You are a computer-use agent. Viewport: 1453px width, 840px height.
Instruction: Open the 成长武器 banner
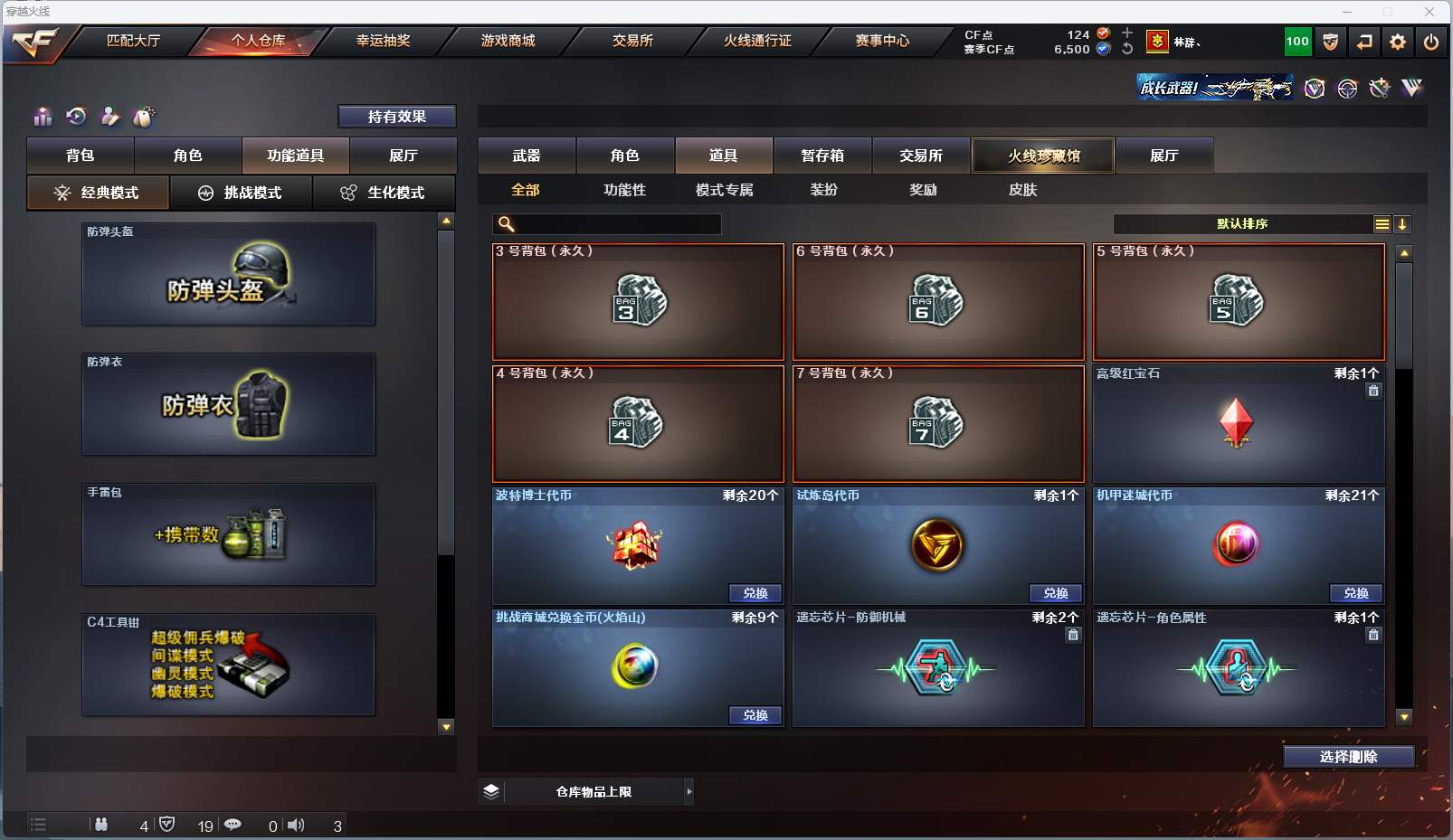[x=1214, y=88]
